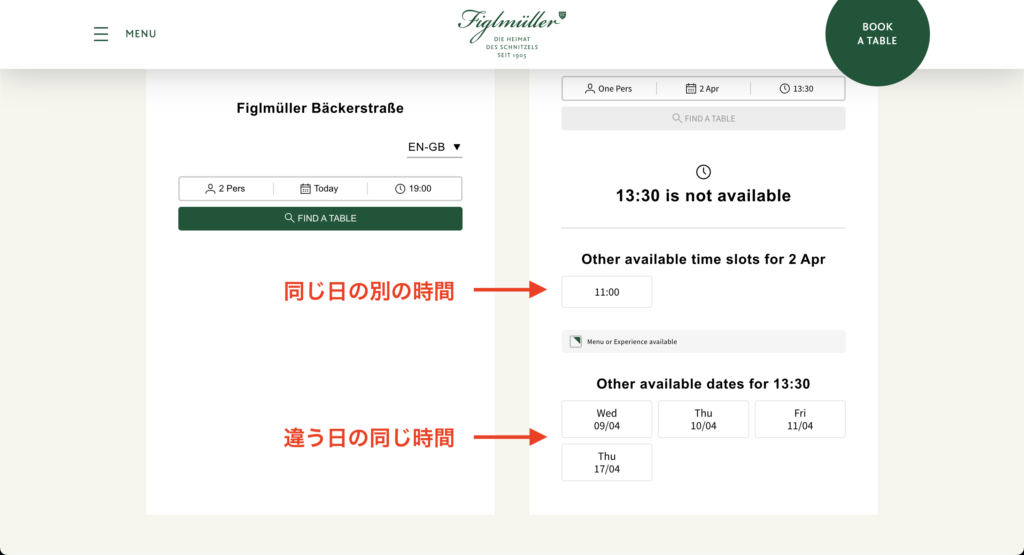Open the 2 Apr date selector
The height and width of the screenshot is (555, 1024).
click(703, 89)
